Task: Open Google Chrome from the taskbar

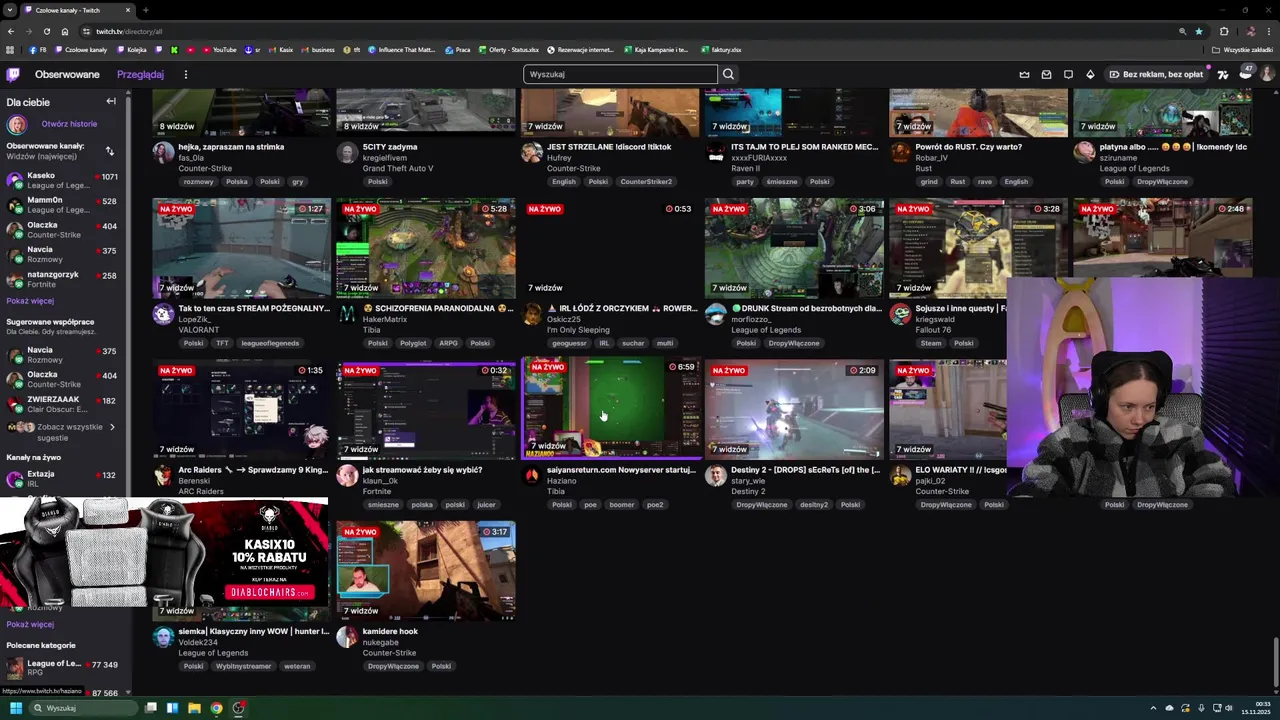Action: [x=216, y=708]
